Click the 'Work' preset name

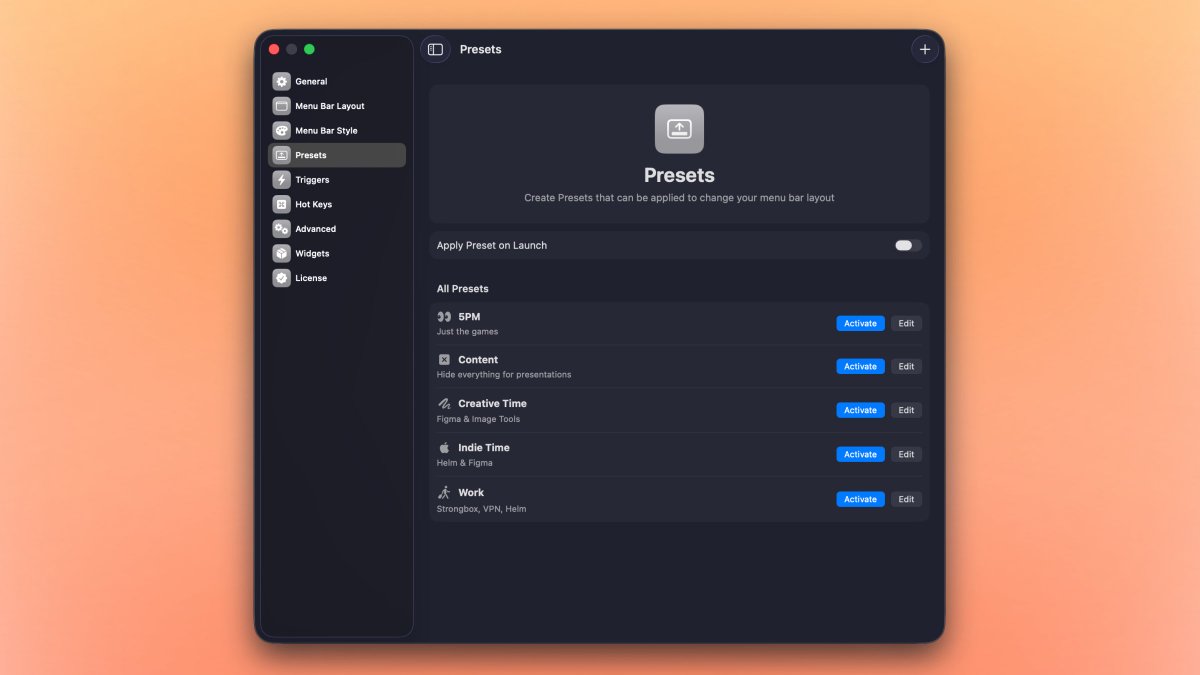(x=471, y=493)
